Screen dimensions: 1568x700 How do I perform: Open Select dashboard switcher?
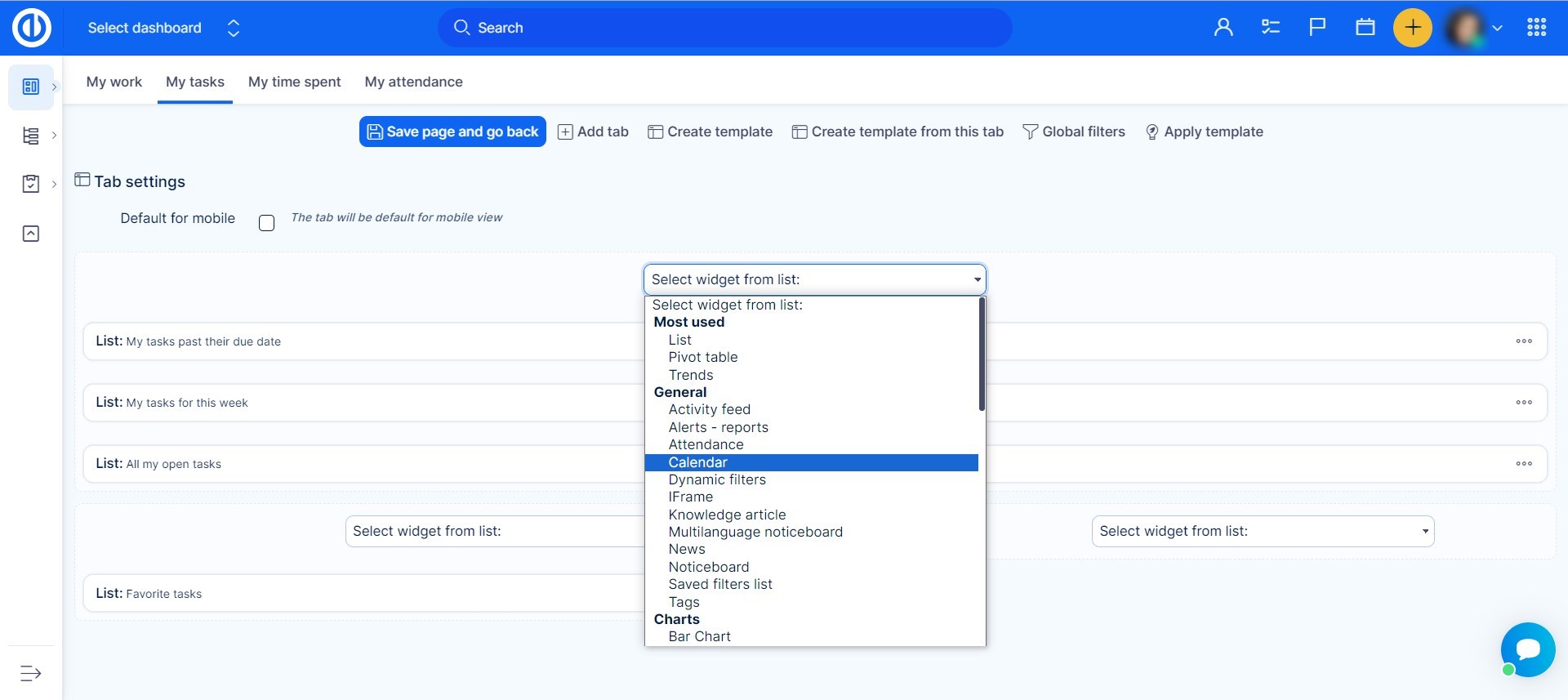coord(163,28)
